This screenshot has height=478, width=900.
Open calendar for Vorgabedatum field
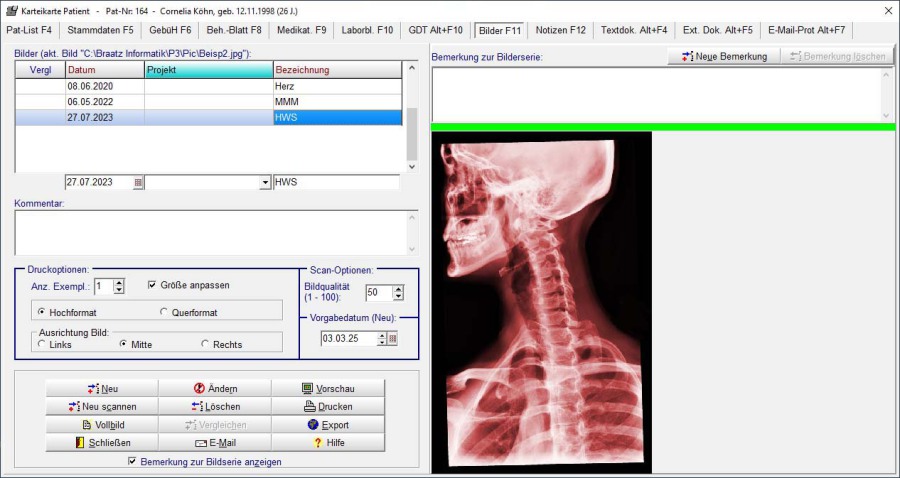tap(393, 339)
